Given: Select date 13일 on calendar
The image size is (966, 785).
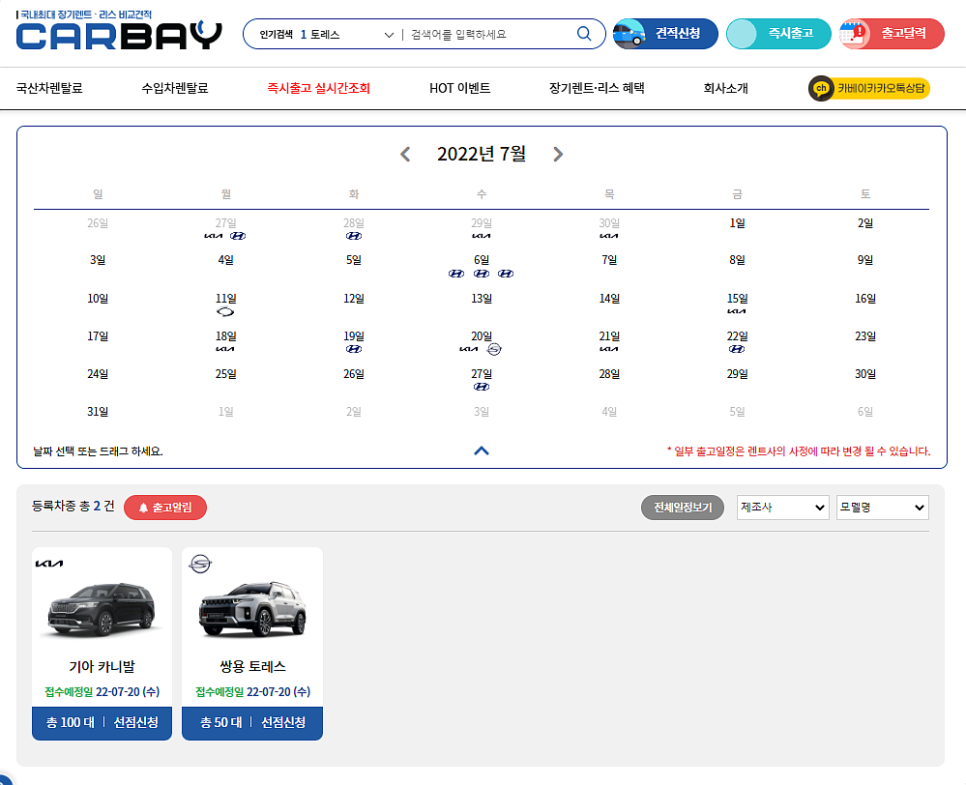Looking at the screenshot, I should (481, 299).
